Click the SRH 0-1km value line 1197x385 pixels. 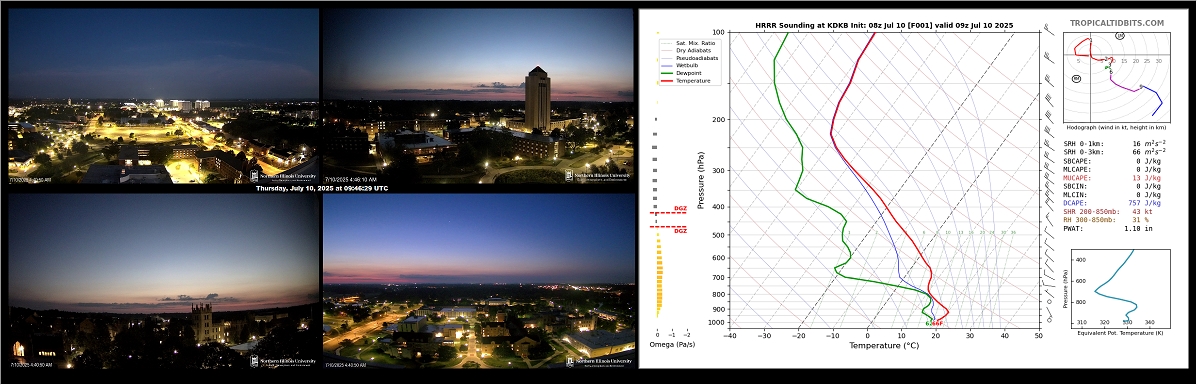click(1112, 143)
